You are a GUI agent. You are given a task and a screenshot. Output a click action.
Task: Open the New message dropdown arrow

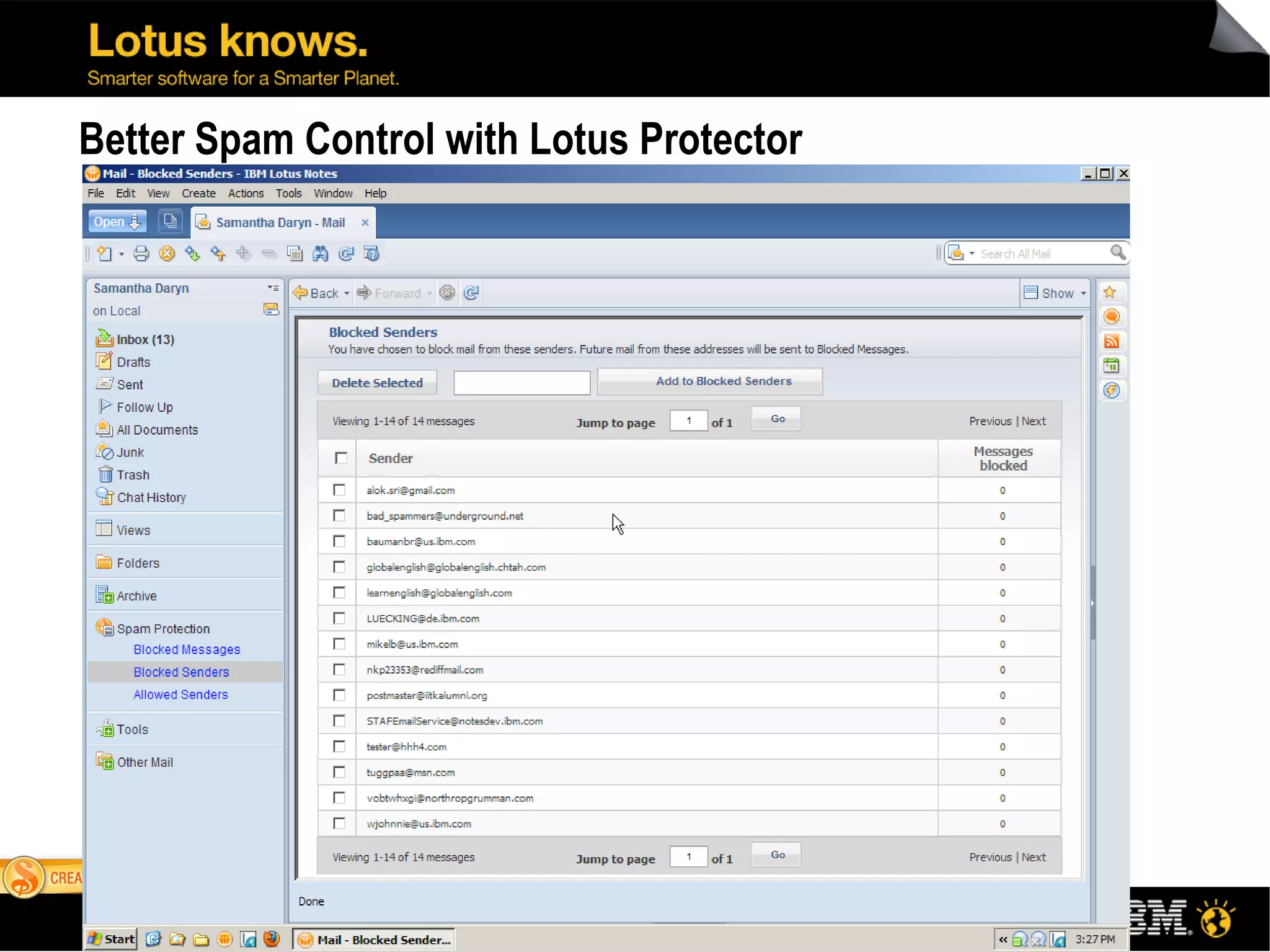click(122, 254)
